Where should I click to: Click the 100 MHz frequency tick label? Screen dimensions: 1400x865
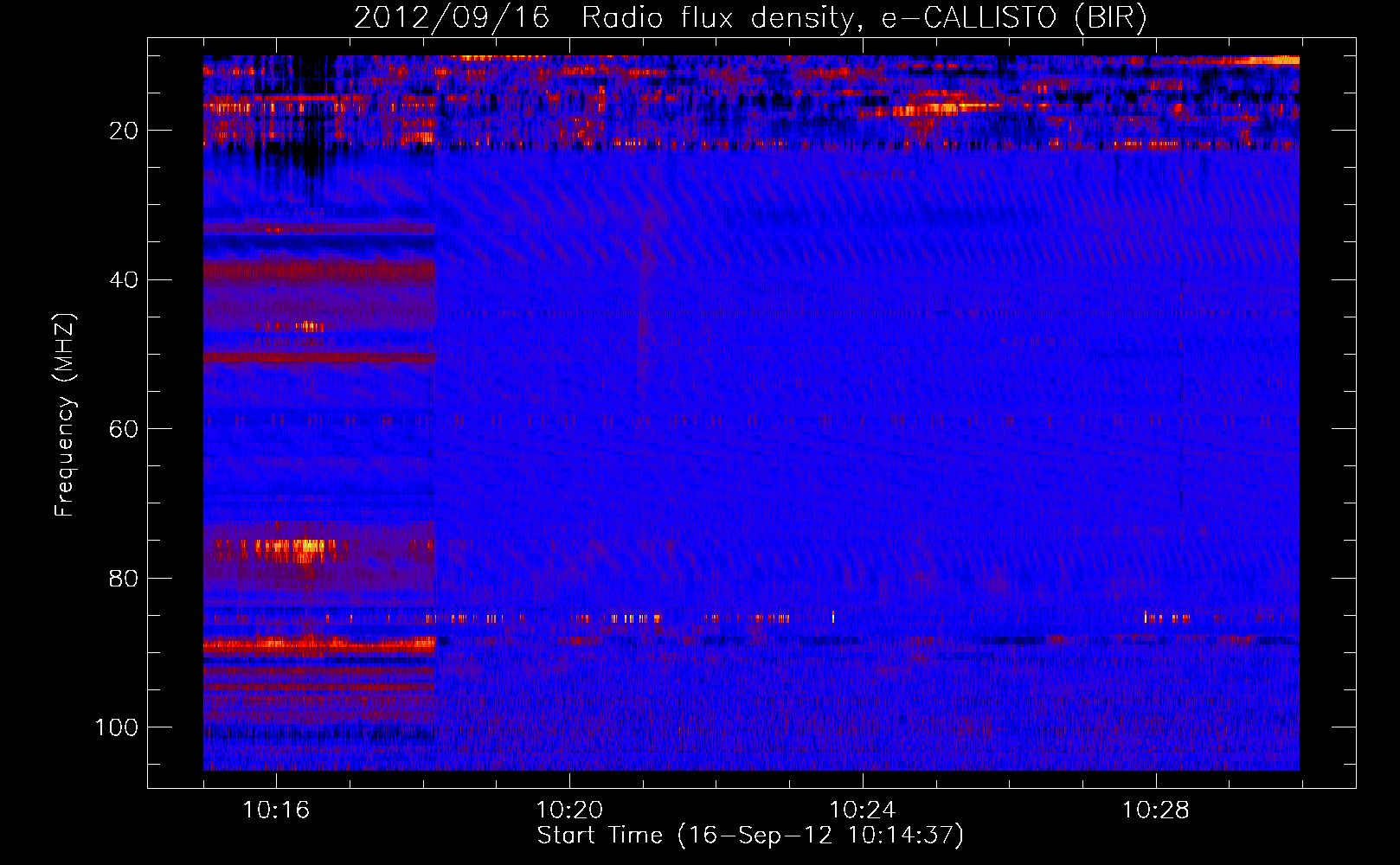pos(117,727)
